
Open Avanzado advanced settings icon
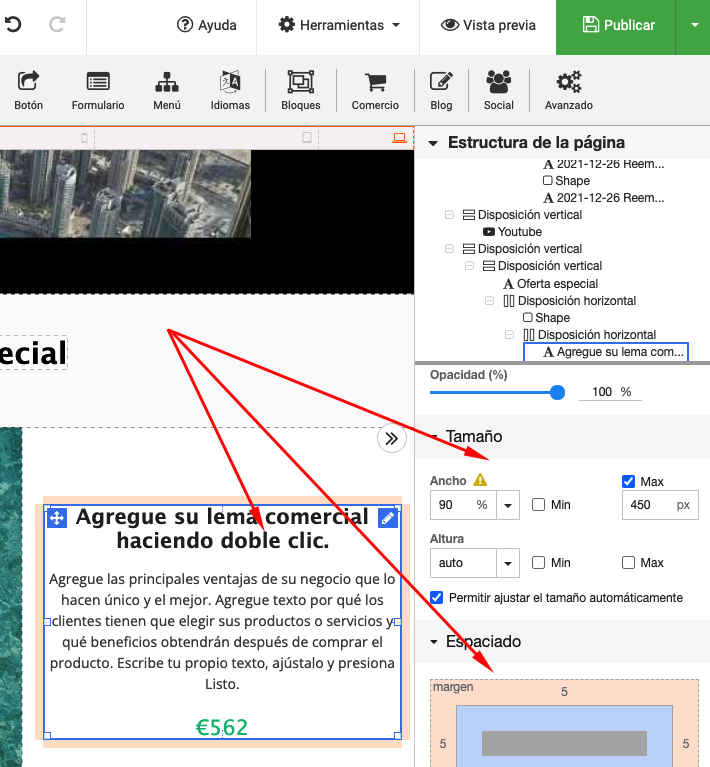click(568, 90)
